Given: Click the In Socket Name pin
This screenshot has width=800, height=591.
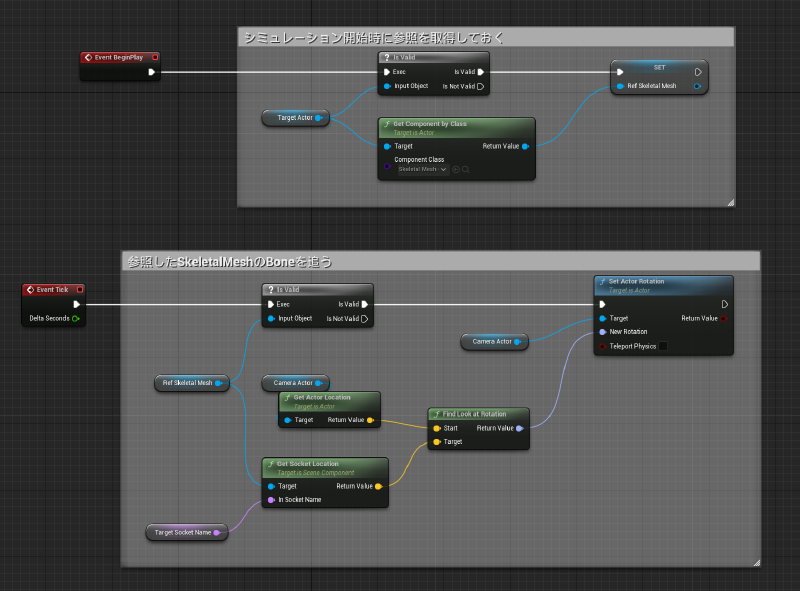Looking at the screenshot, I should [271, 500].
